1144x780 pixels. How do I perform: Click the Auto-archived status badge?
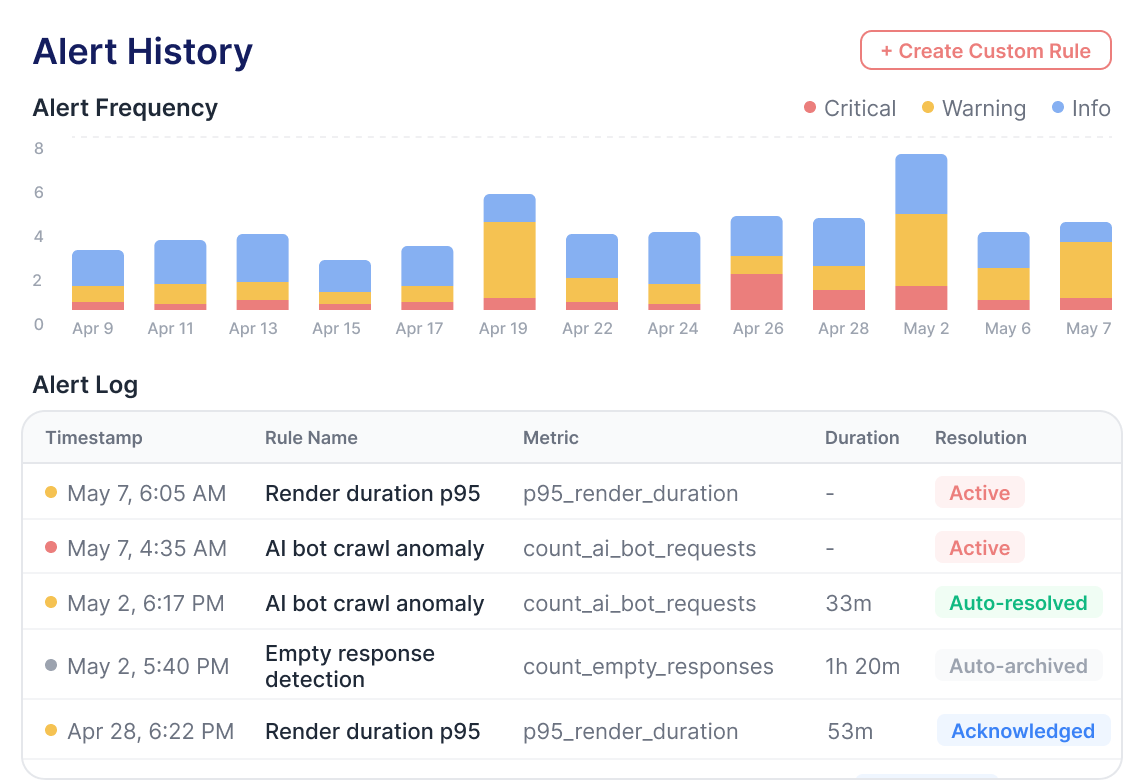pyautogui.click(x=1019, y=665)
